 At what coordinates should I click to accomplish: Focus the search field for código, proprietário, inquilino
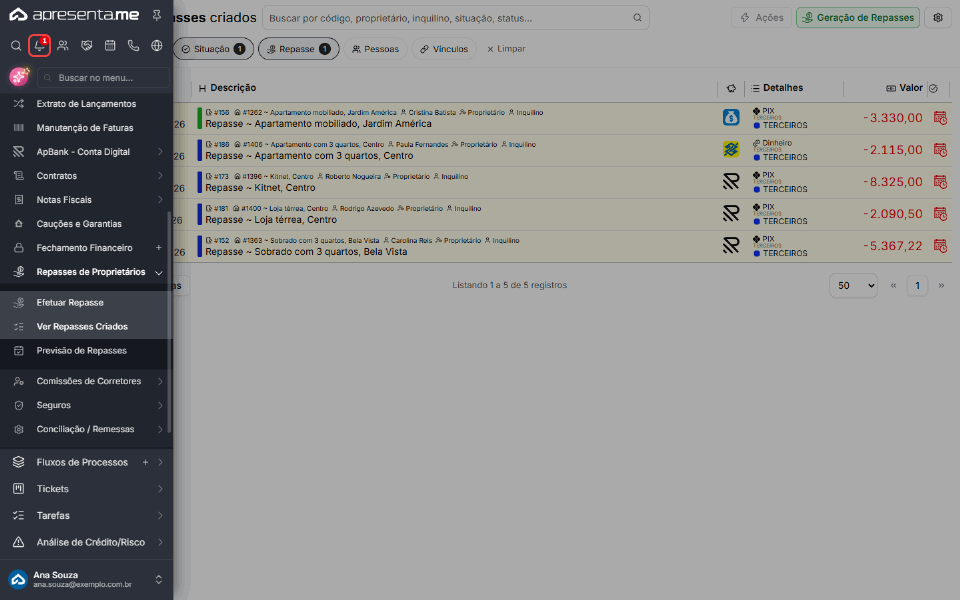[x=456, y=18]
